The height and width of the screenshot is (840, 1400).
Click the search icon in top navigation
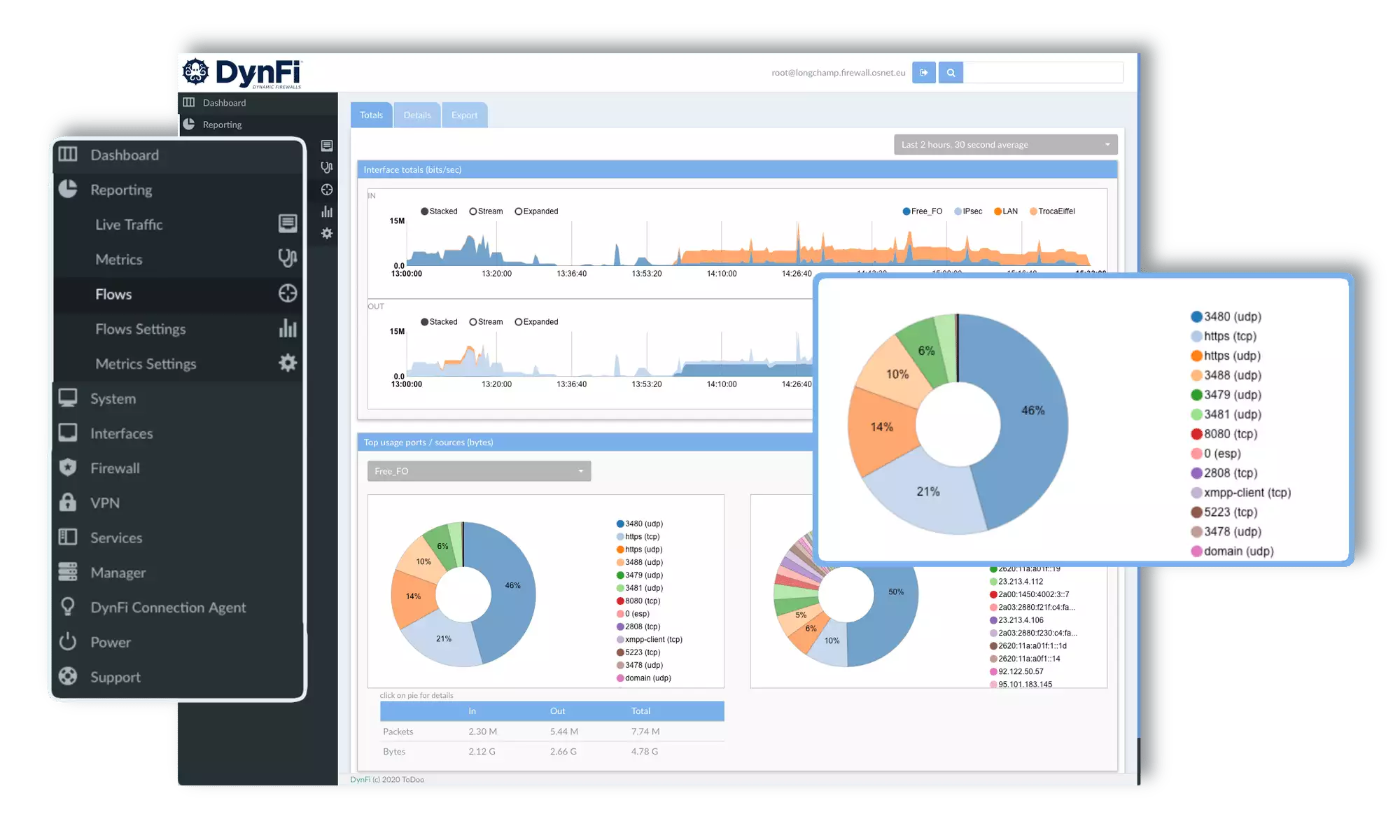point(951,72)
